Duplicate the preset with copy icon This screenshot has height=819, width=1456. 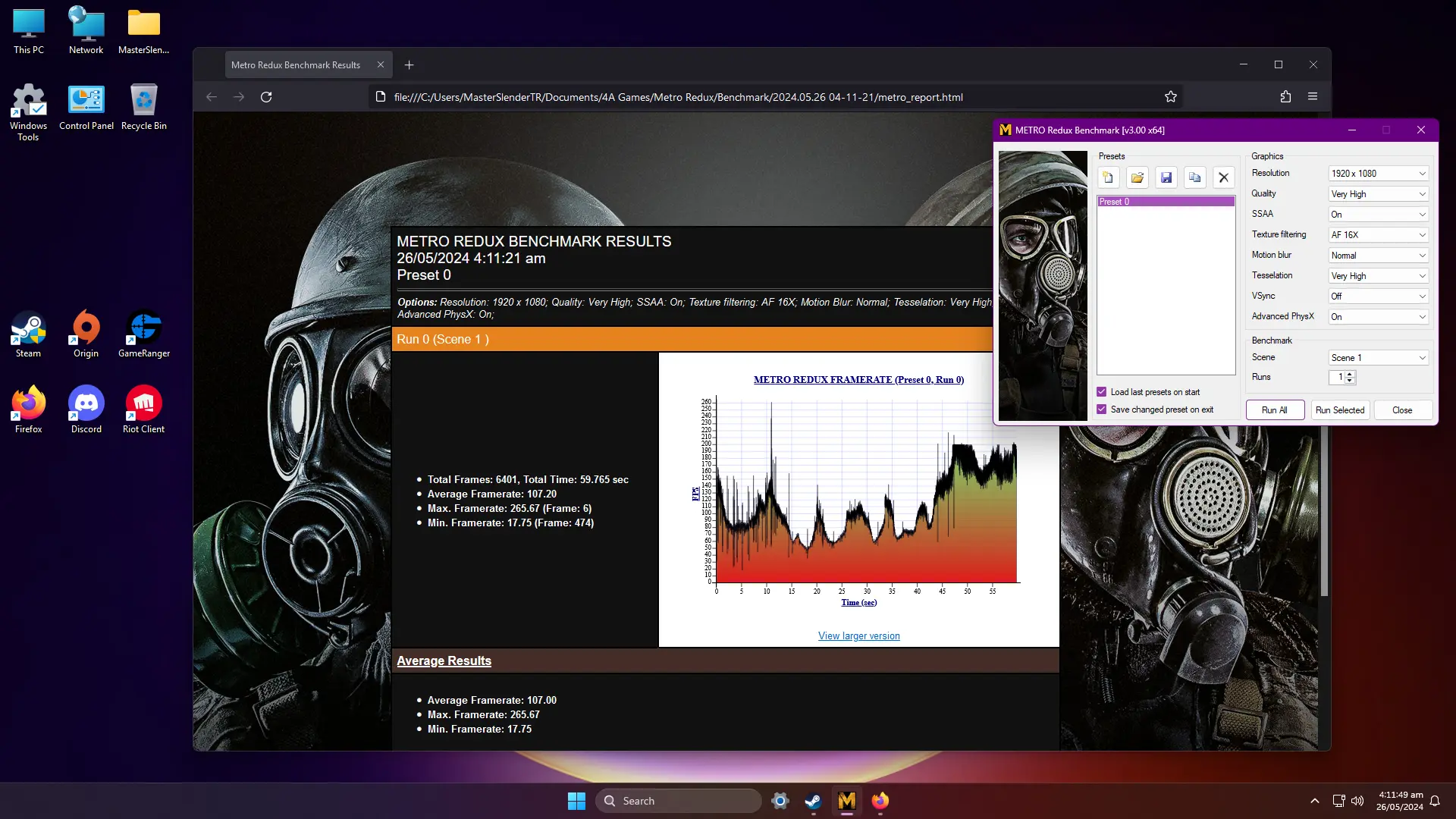tap(1194, 177)
